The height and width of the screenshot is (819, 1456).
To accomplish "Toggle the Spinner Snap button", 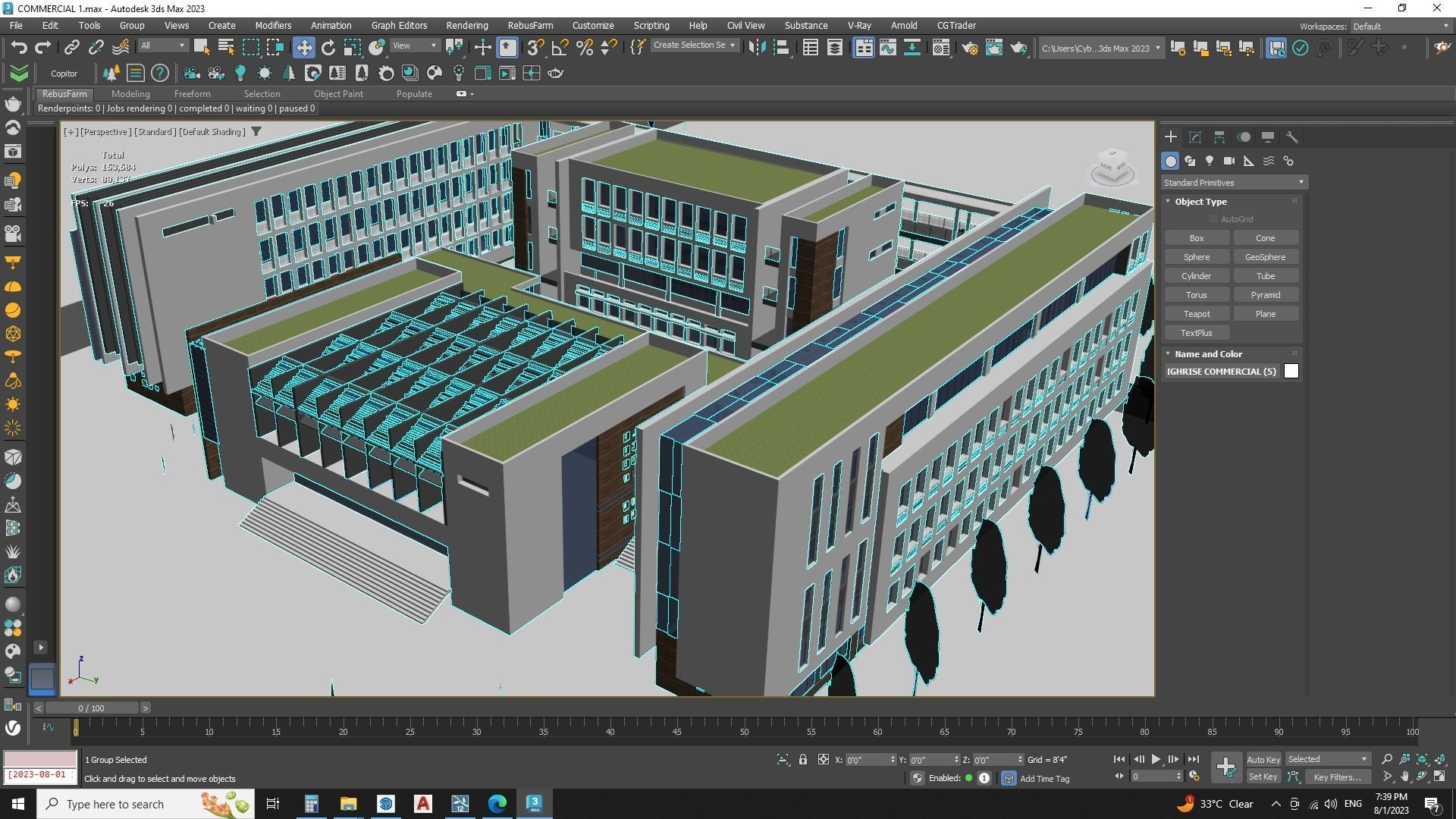I will click(x=608, y=47).
